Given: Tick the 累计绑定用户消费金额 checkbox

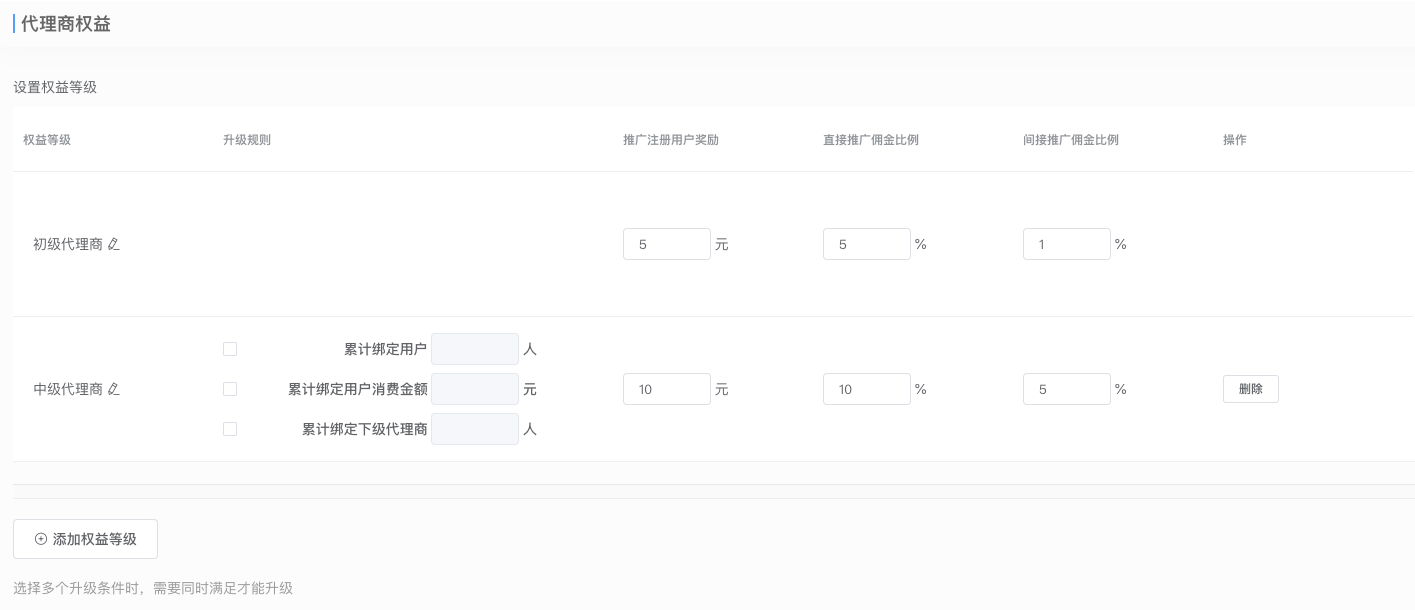Looking at the screenshot, I should click(x=230, y=389).
